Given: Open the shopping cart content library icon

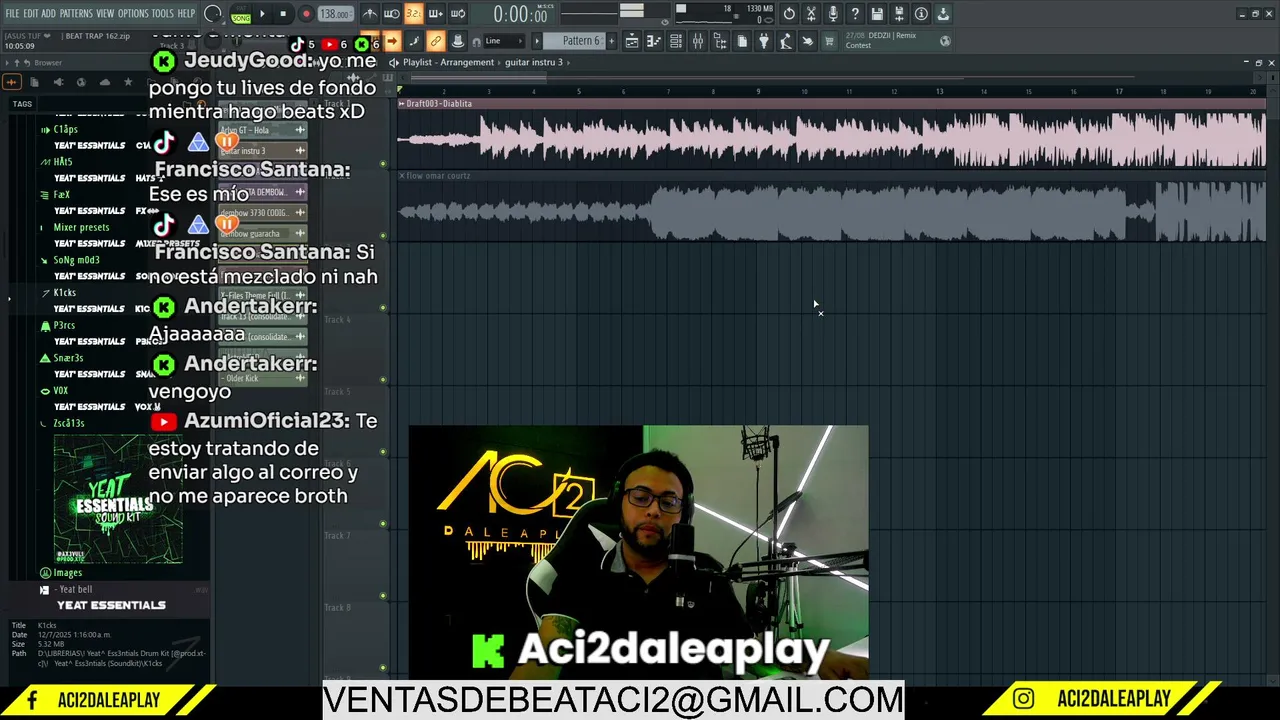Looking at the screenshot, I should (x=829, y=41).
